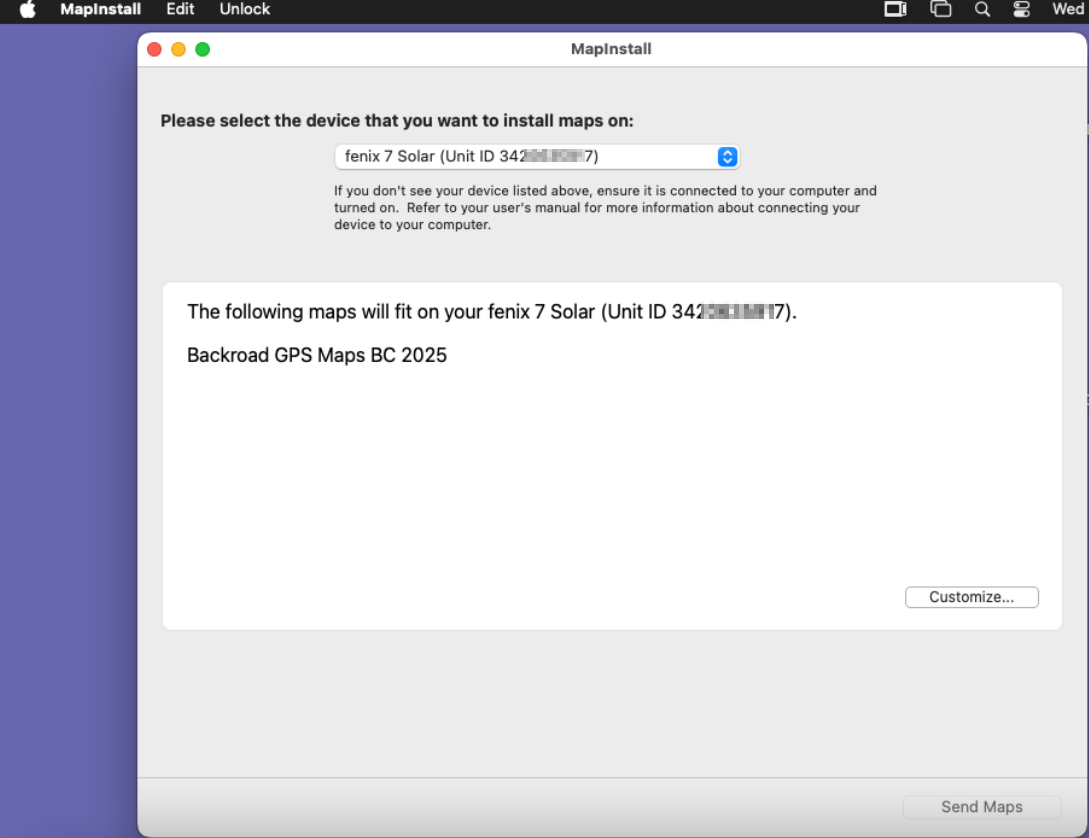Click the Customize... button
Screen dimensions: 1089x838
[972, 597]
